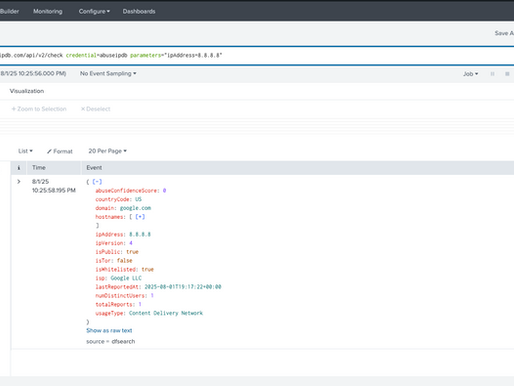The width and height of the screenshot is (514, 386).
Task: Click isWhitelisted value true
Action: (x=148, y=269)
